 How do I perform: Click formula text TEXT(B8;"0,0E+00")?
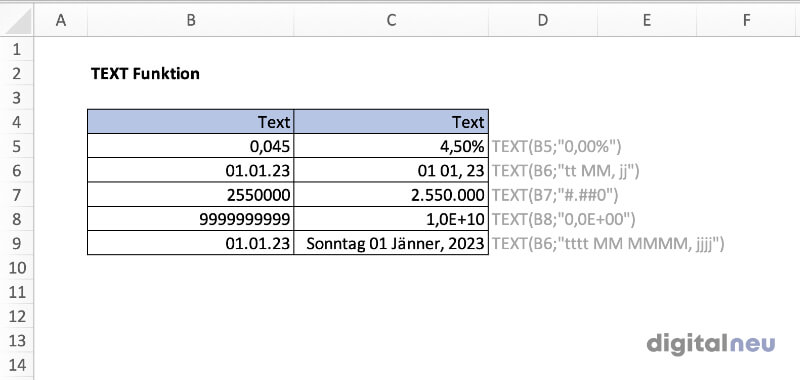pos(563,220)
